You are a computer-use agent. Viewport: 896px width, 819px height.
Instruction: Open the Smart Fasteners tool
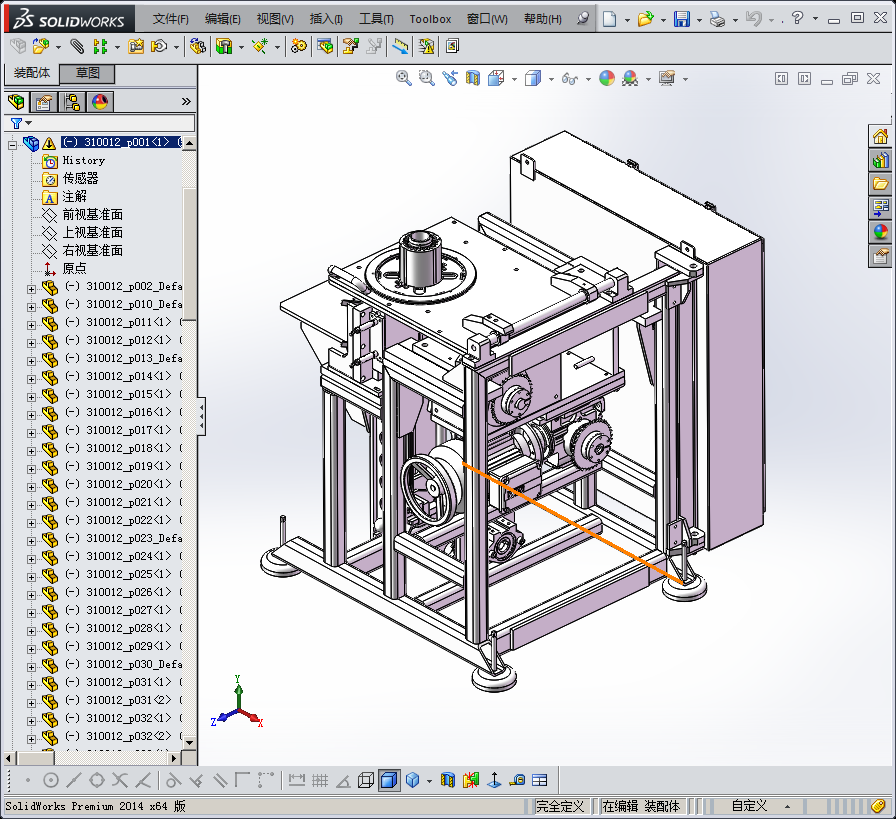point(136,46)
